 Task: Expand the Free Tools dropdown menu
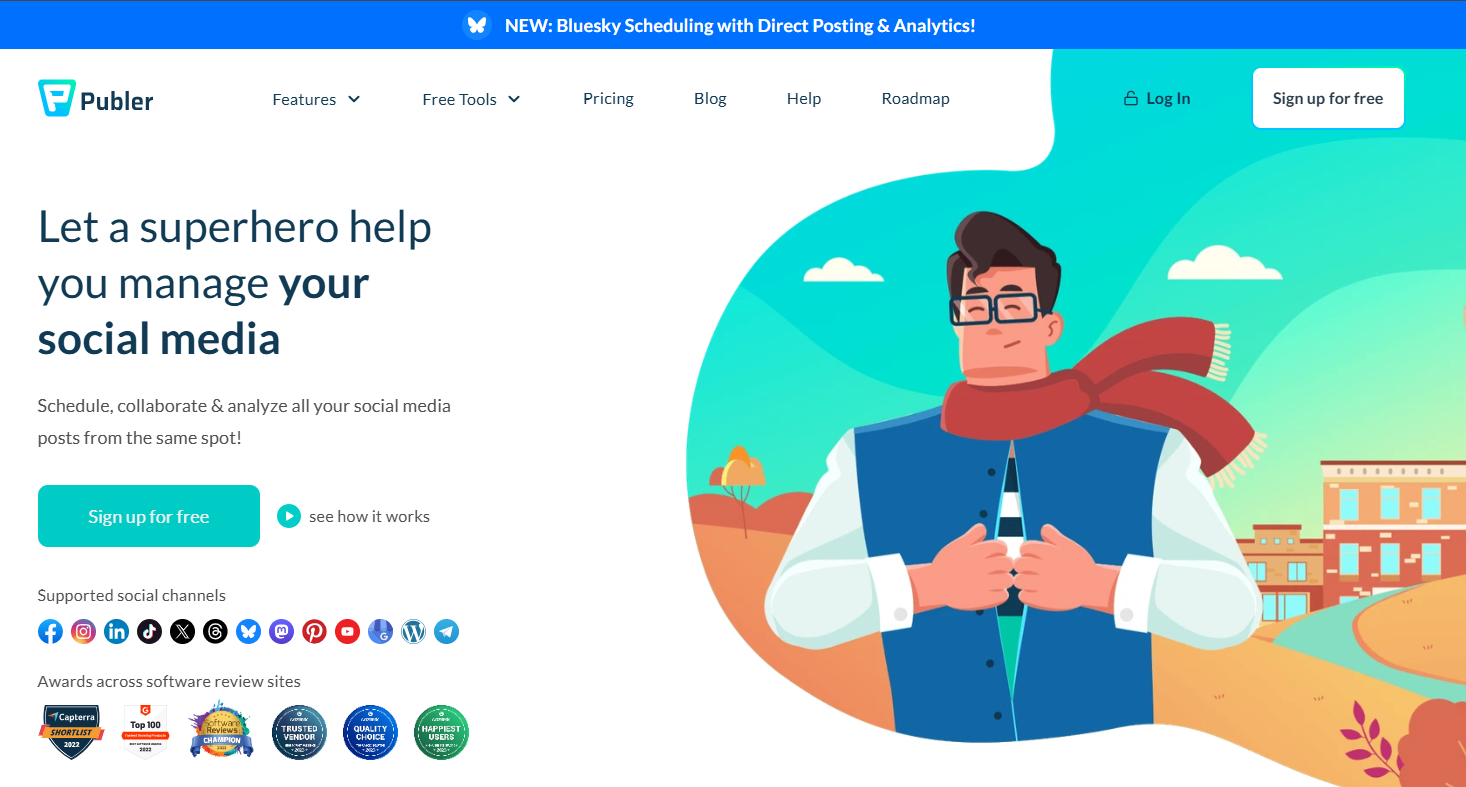click(472, 99)
